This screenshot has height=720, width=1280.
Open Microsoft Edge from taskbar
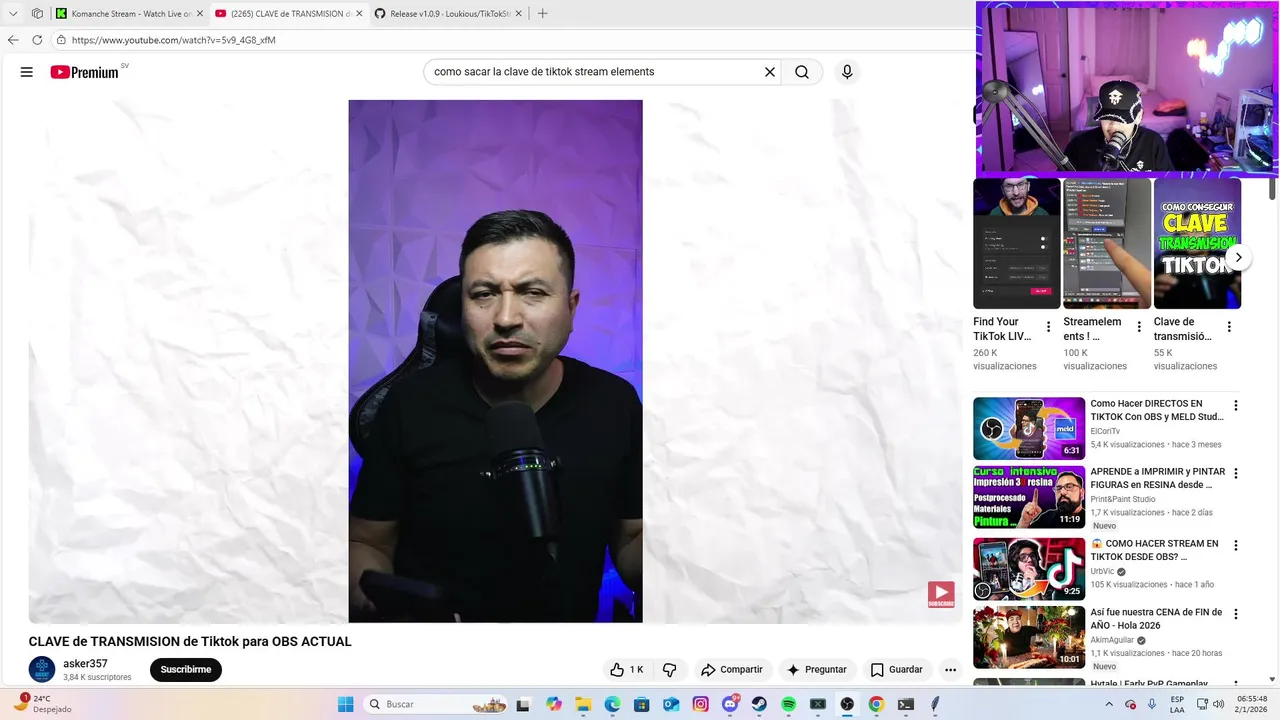tap(612, 704)
